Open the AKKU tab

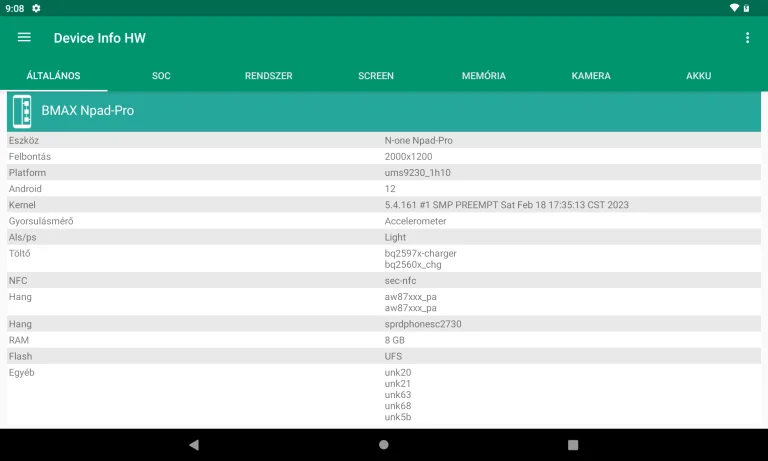pos(698,75)
